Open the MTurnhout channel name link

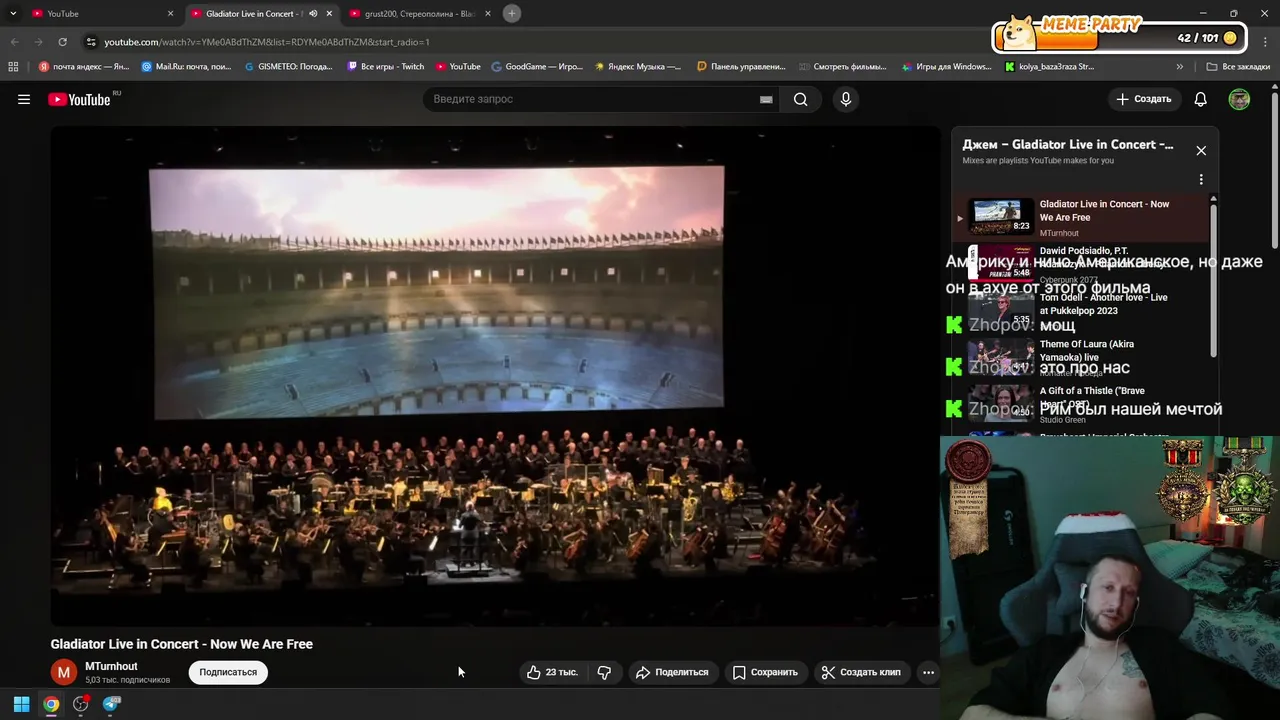coord(111,666)
